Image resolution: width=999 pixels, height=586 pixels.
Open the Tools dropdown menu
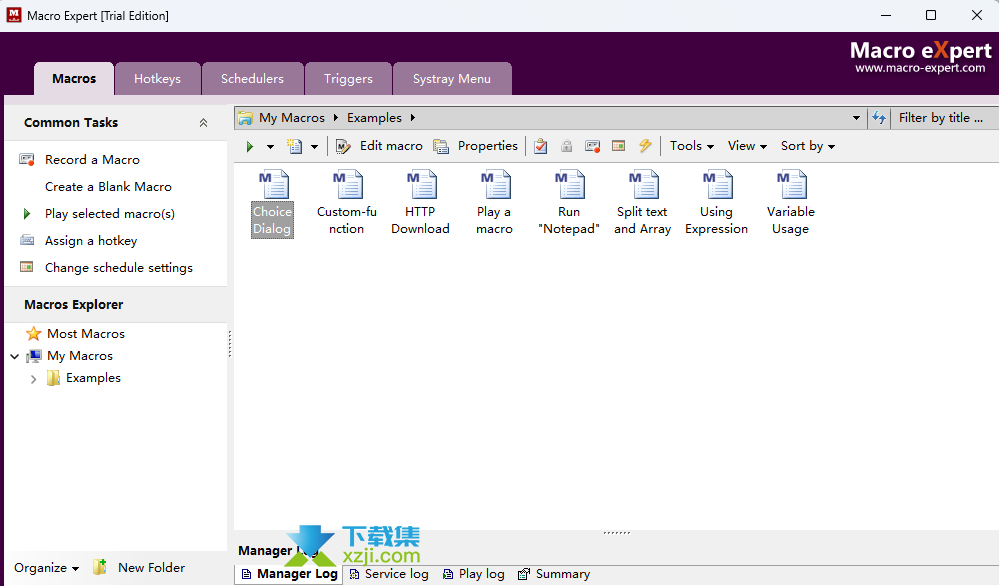pyautogui.click(x=691, y=146)
